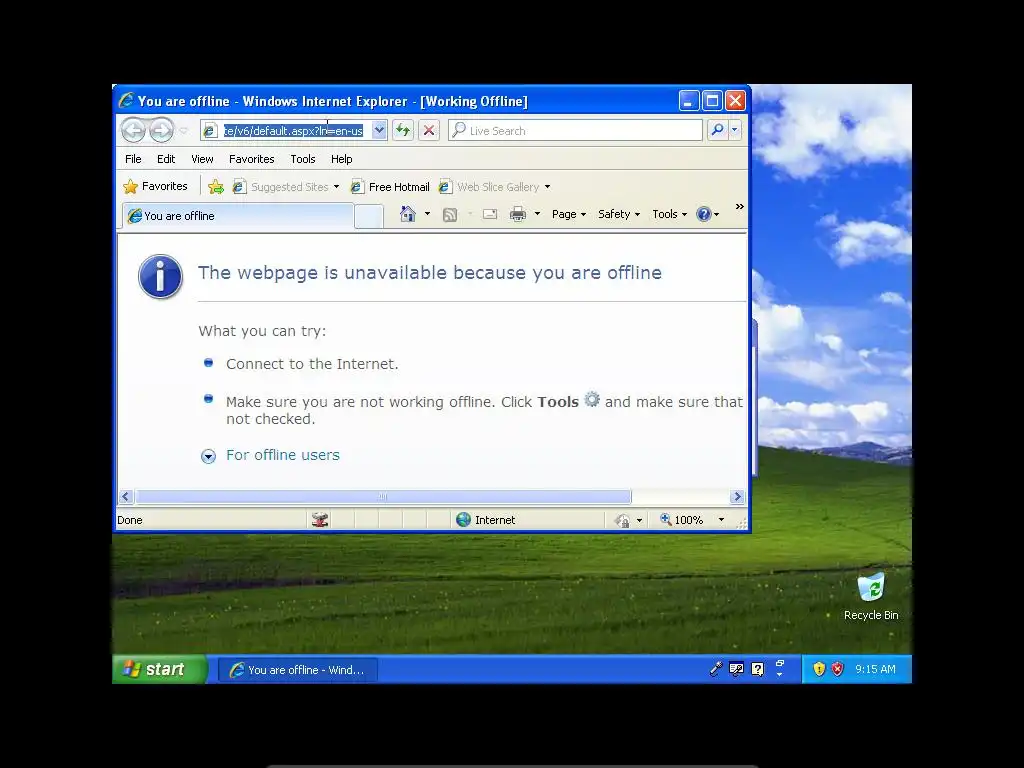1024x768 pixels.
Task: Click the pen tool tray icon
Action: tap(716, 669)
